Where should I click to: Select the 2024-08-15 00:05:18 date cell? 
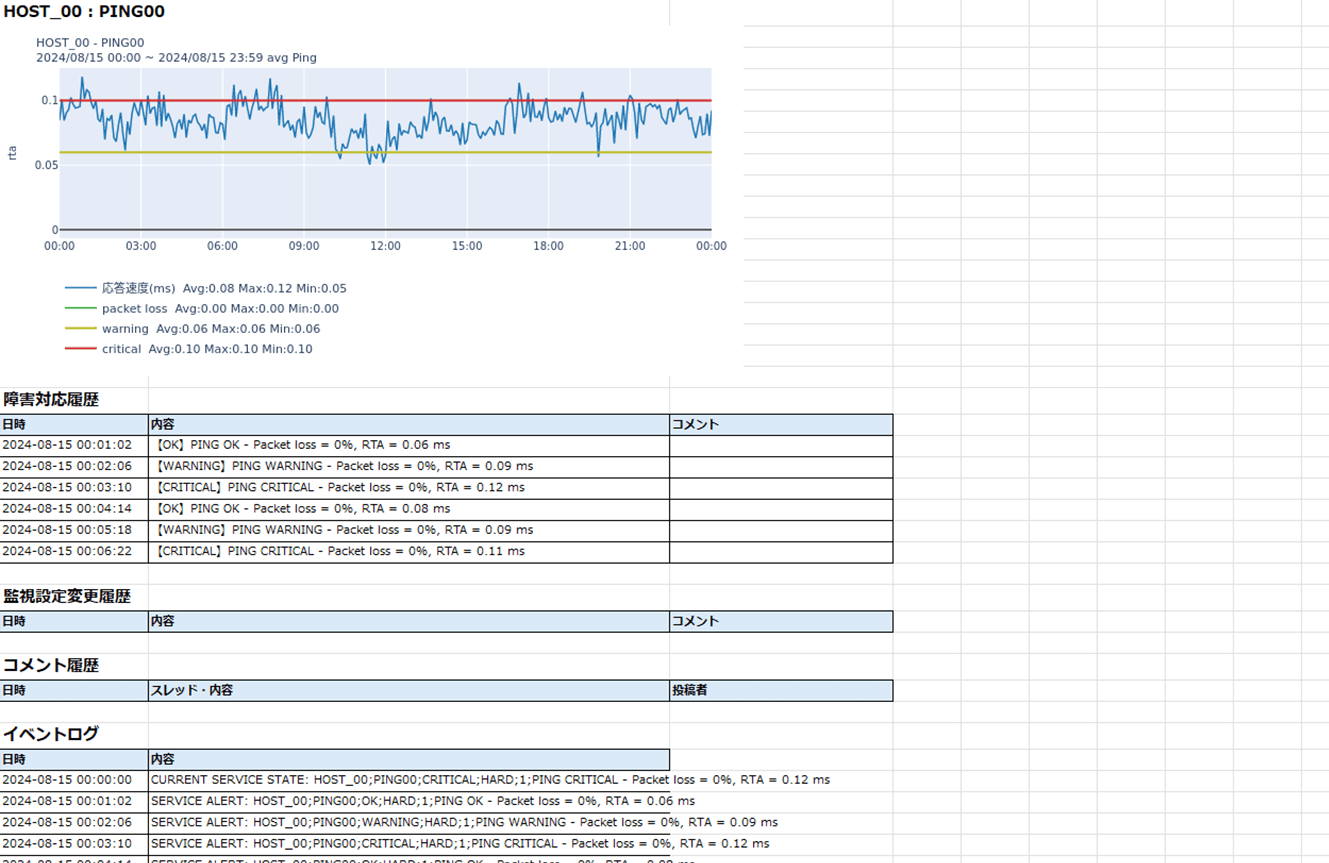pos(74,530)
